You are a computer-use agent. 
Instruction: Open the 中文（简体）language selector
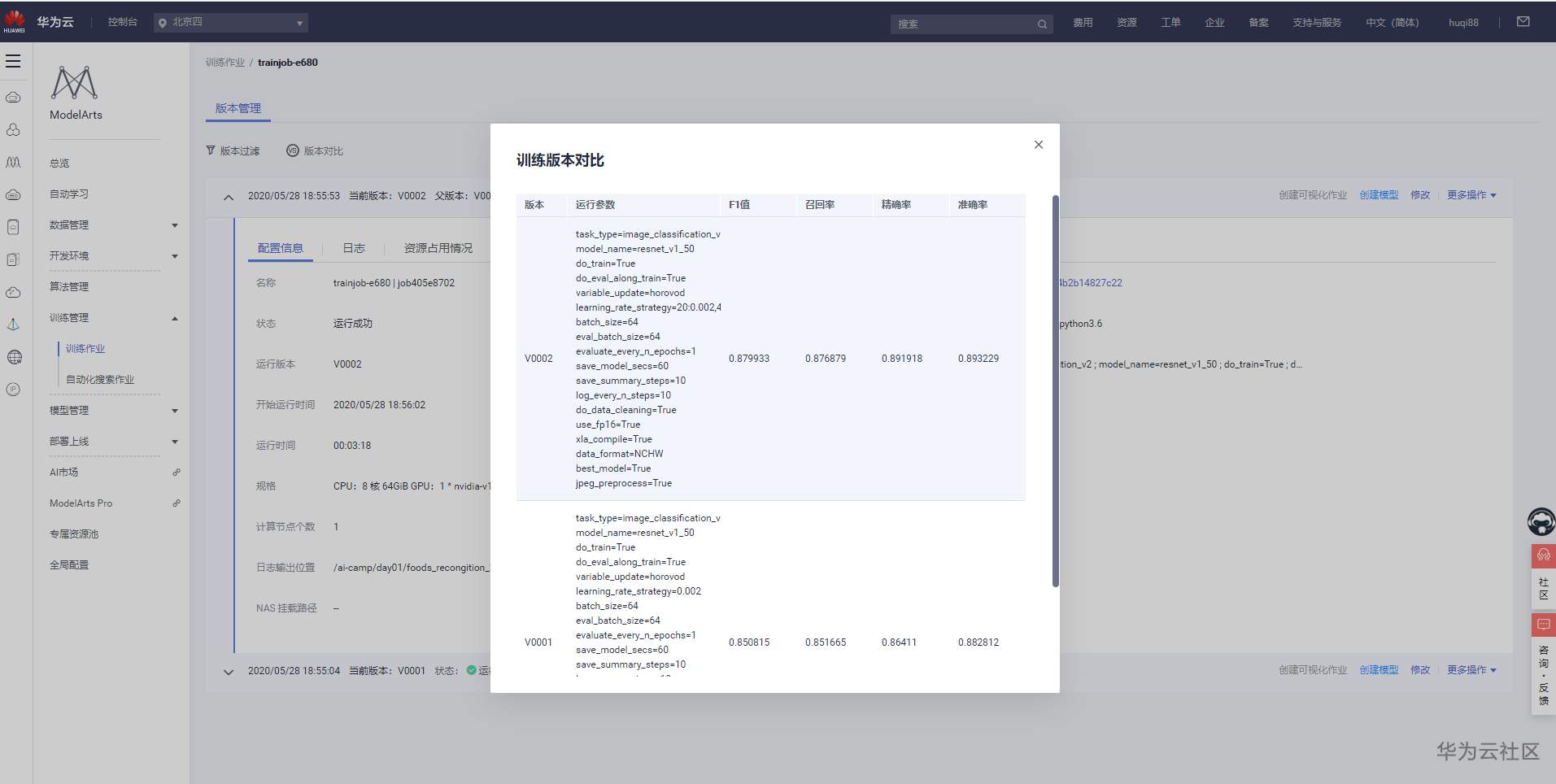click(1392, 23)
